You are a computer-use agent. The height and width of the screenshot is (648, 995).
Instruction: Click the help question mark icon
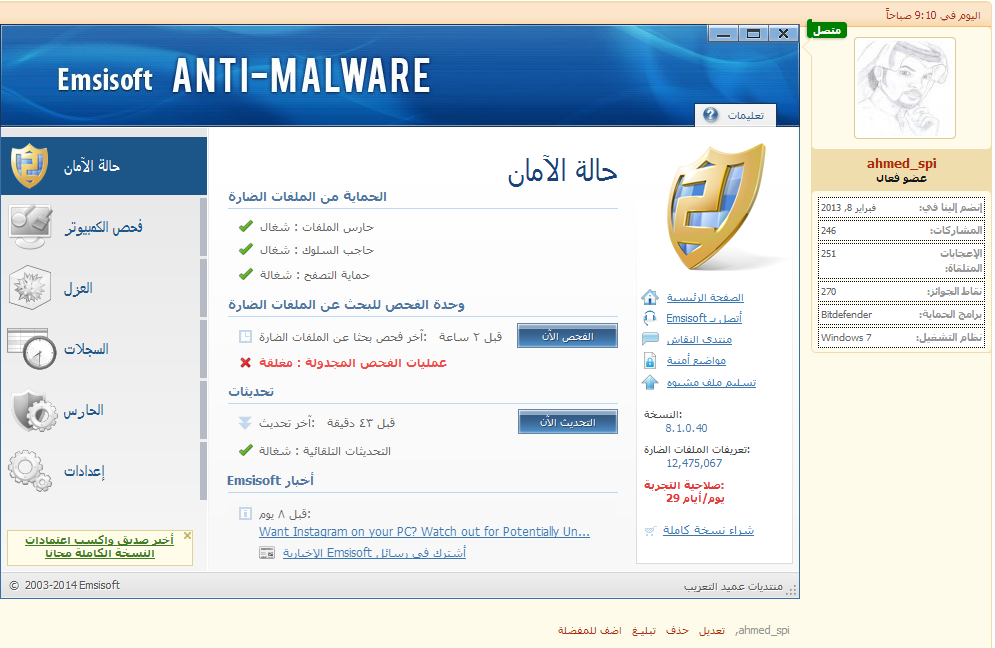(x=711, y=115)
